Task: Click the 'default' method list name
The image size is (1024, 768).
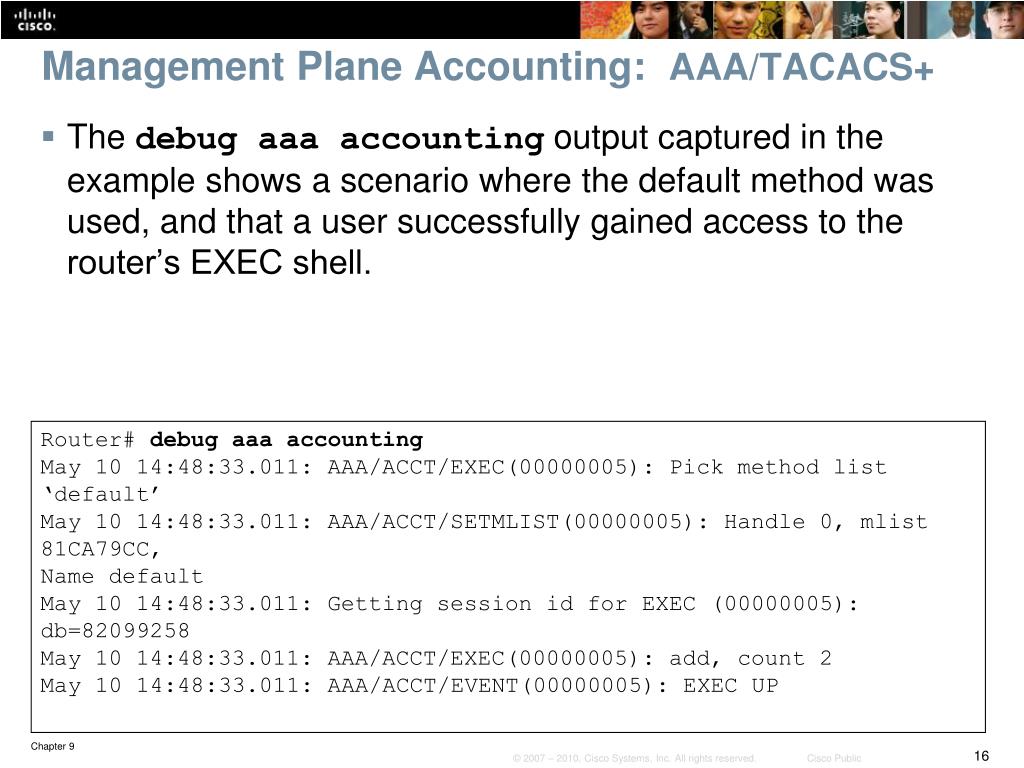Action: tap(101, 494)
